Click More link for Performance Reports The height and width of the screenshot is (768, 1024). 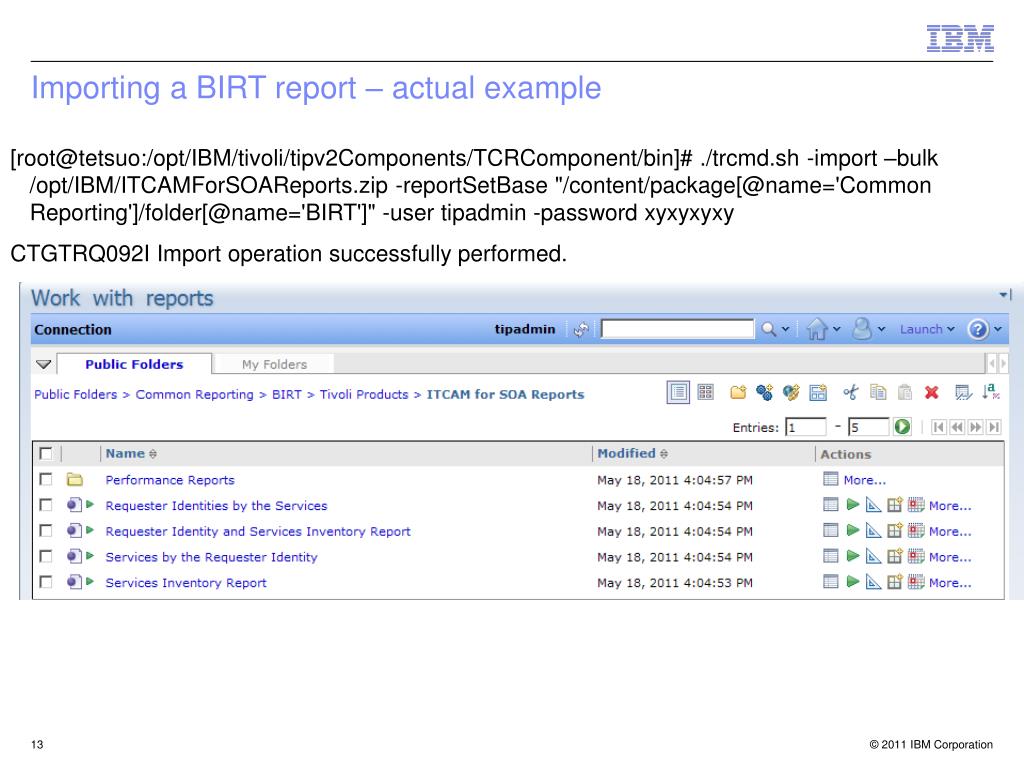click(865, 480)
